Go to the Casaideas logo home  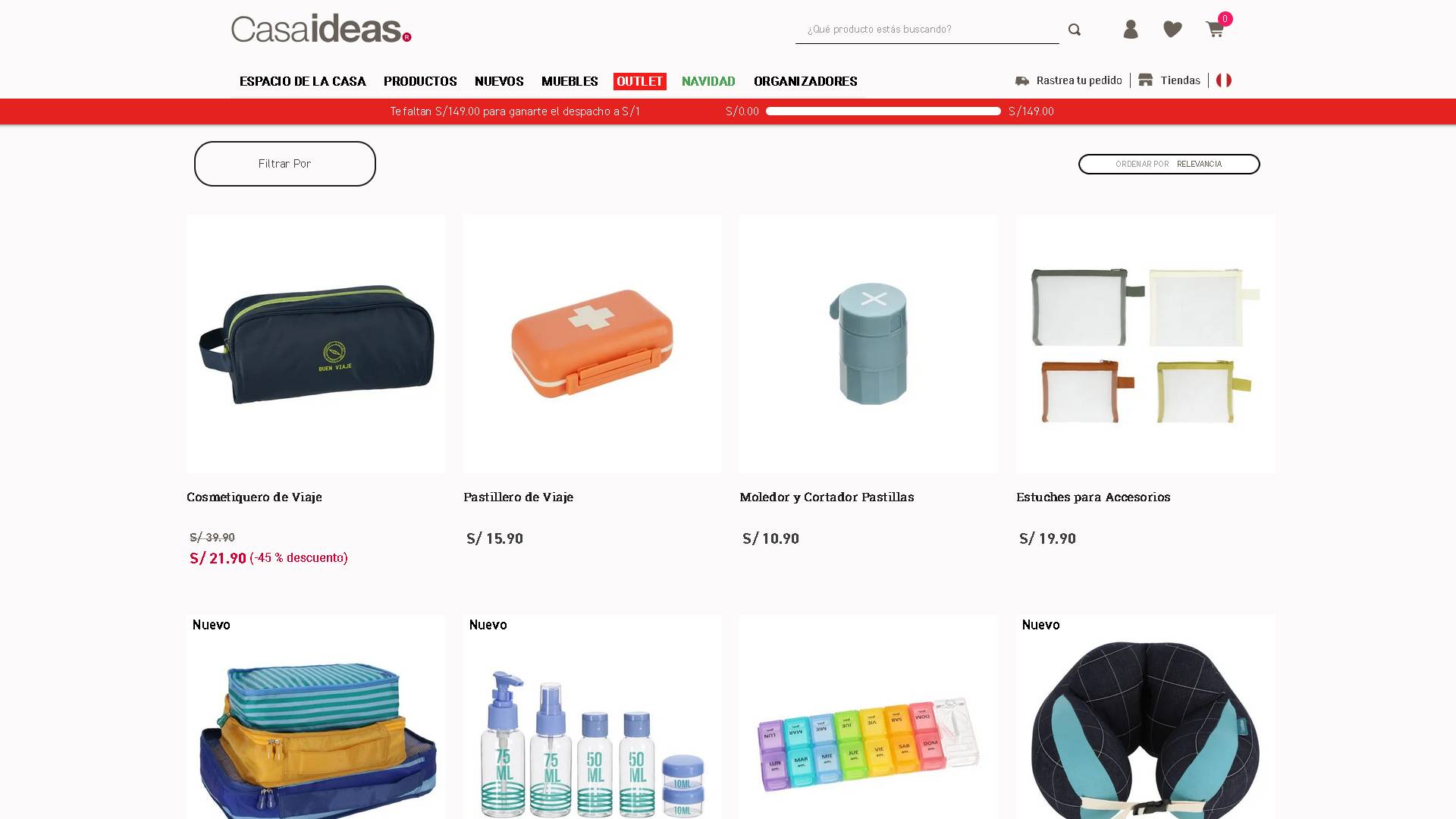[322, 29]
